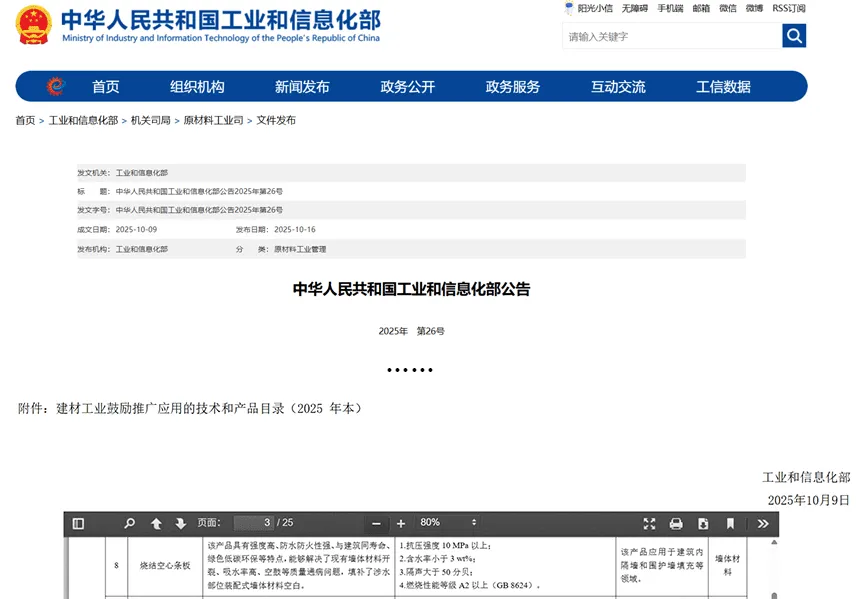Zoom in with the plus button
The height and width of the screenshot is (599, 865).
click(x=401, y=523)
